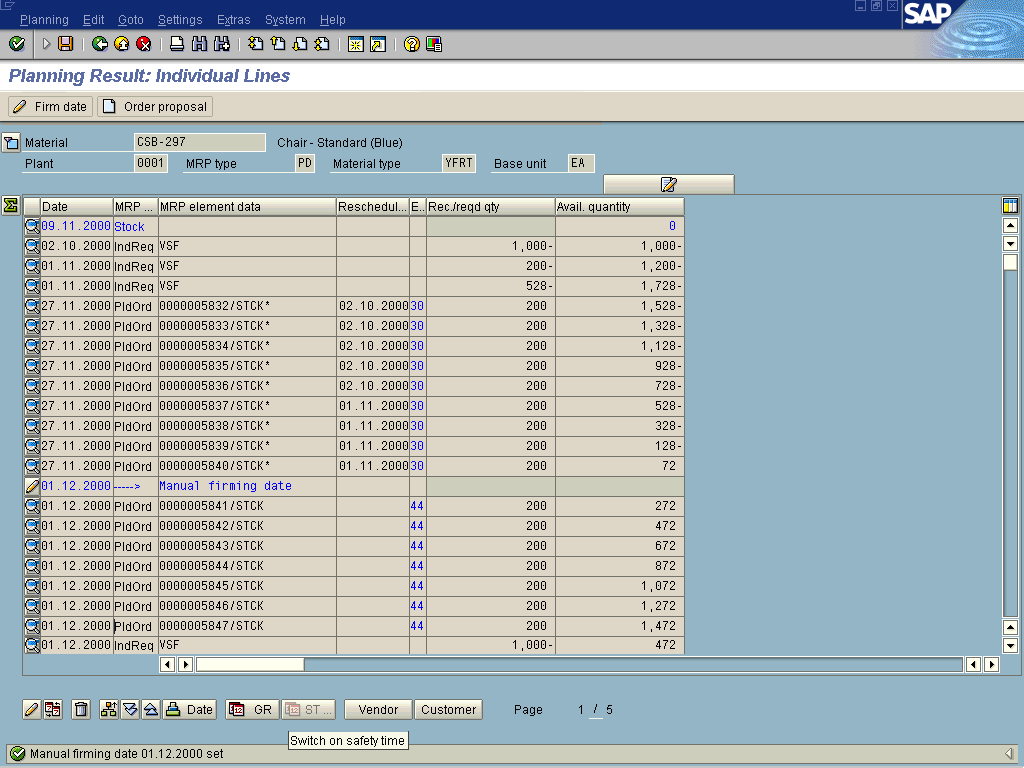Image resolution: width=1024 pixels, height=768 pixels.
Task: Go to previous page icon
Action: (x=278, y=44)
